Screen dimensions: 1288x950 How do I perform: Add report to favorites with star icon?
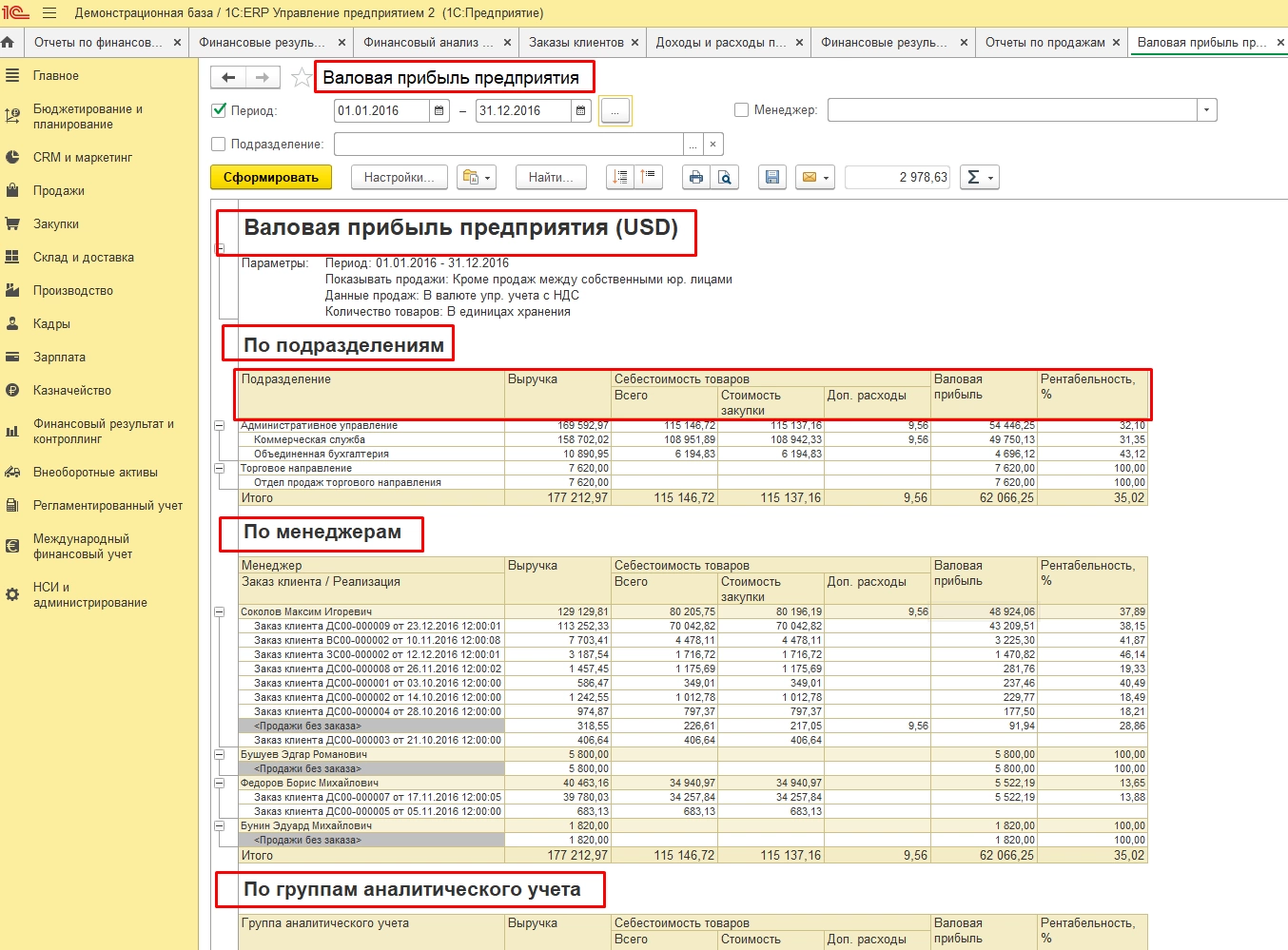[302, 78]
